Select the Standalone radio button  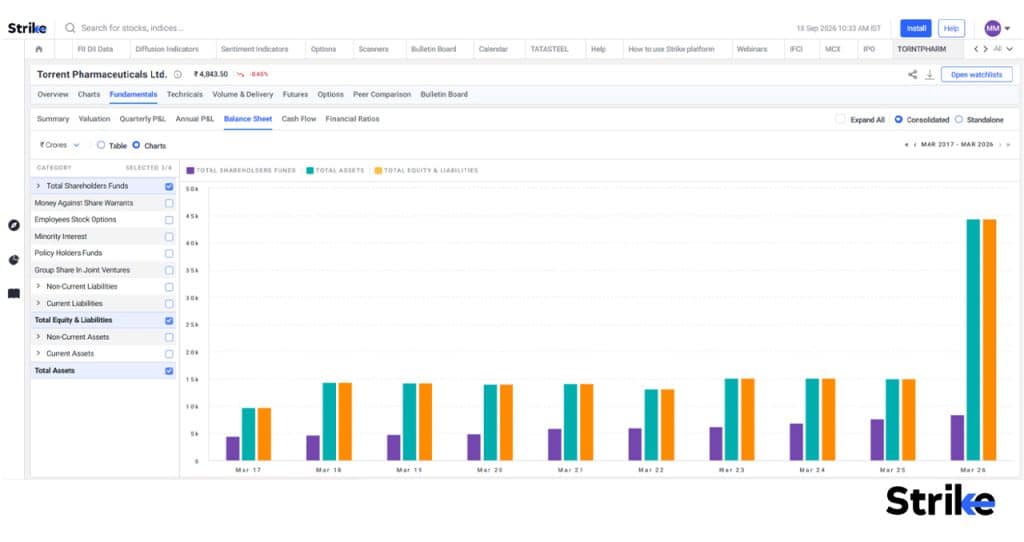click(959, 120)
